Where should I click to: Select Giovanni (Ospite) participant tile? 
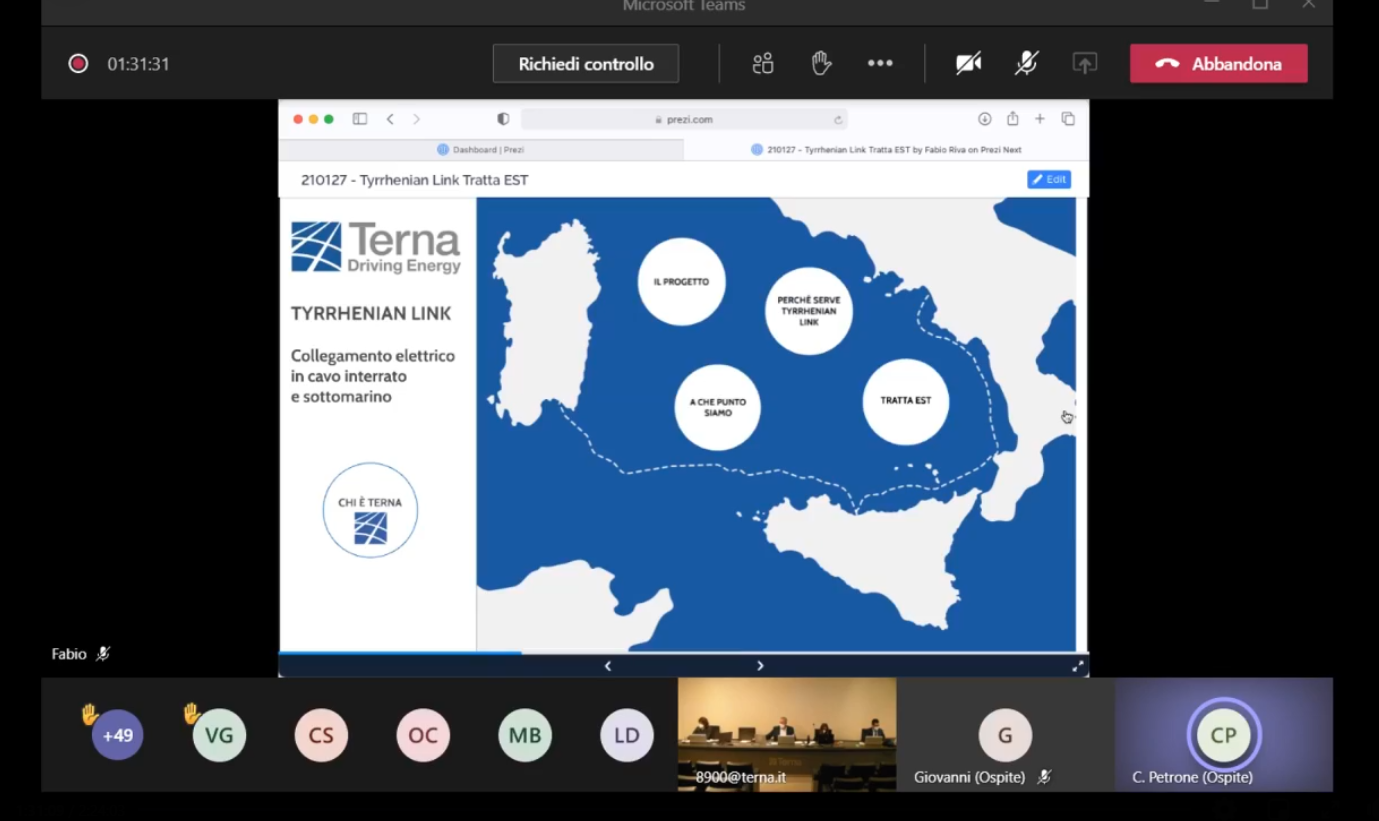click(1005, 735)
